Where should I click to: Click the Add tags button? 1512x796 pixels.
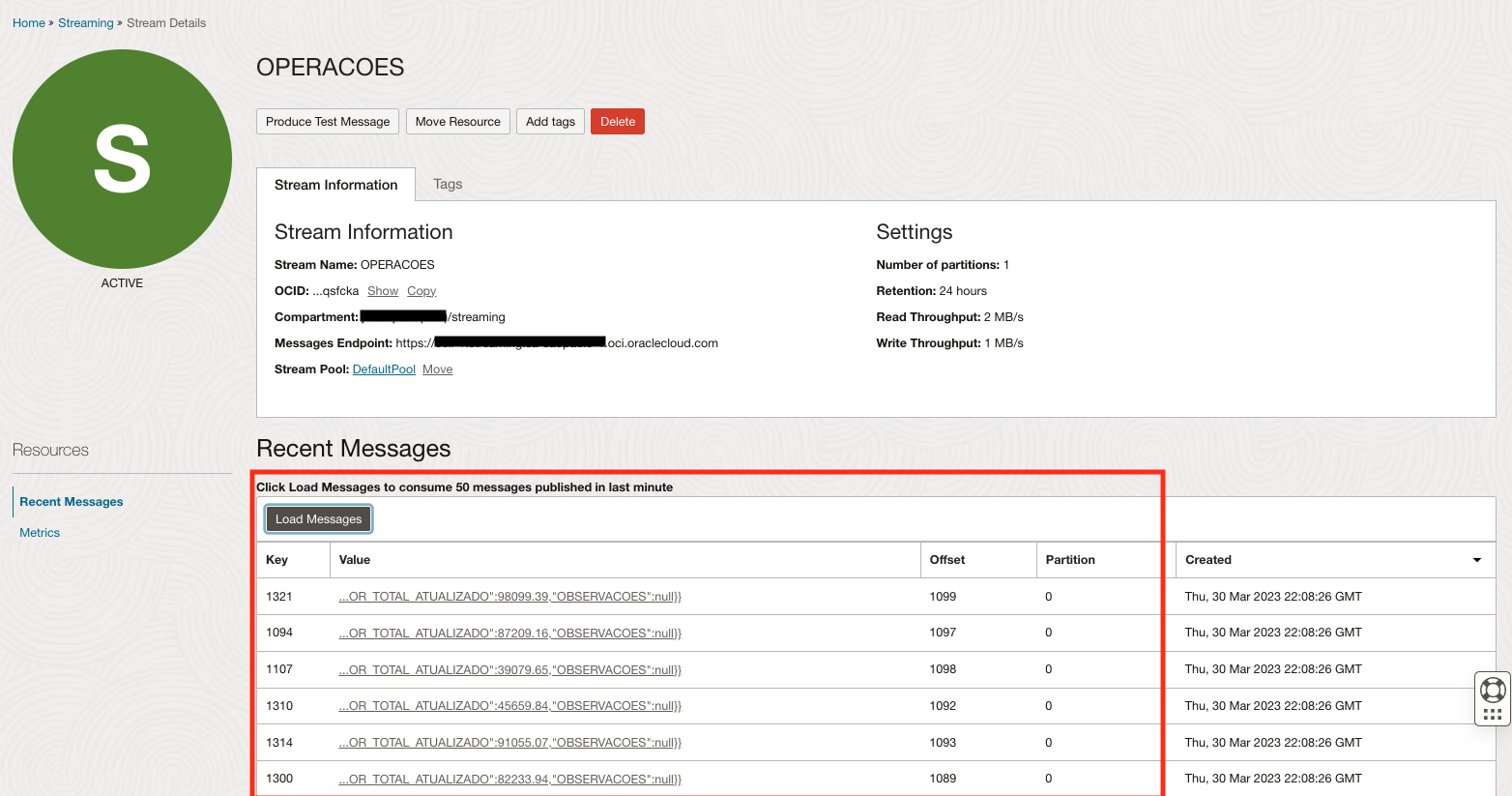click(550, 122)
